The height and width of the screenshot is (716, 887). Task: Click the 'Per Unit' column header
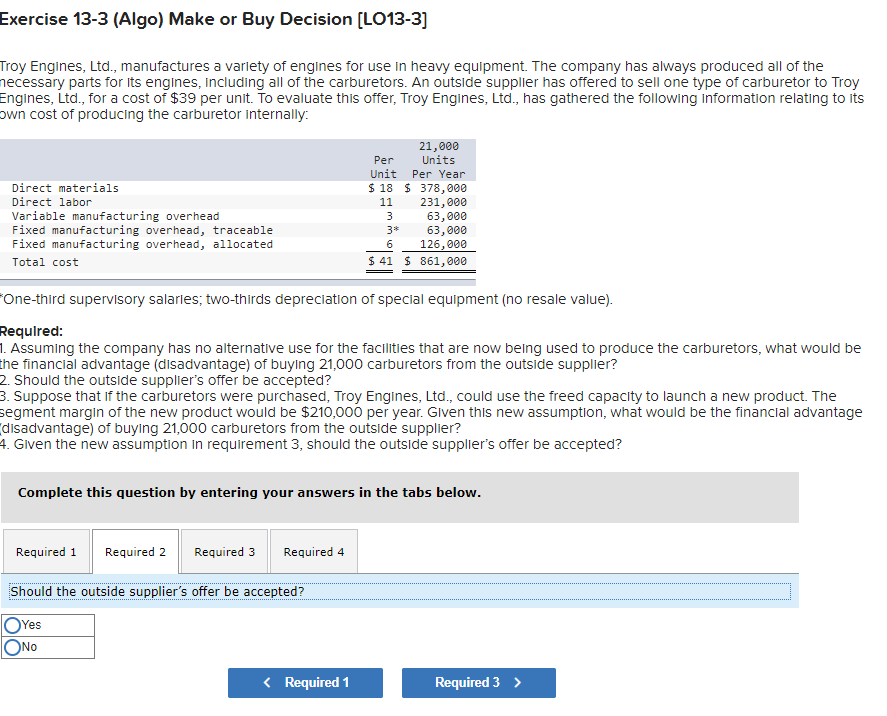[384, 167]
